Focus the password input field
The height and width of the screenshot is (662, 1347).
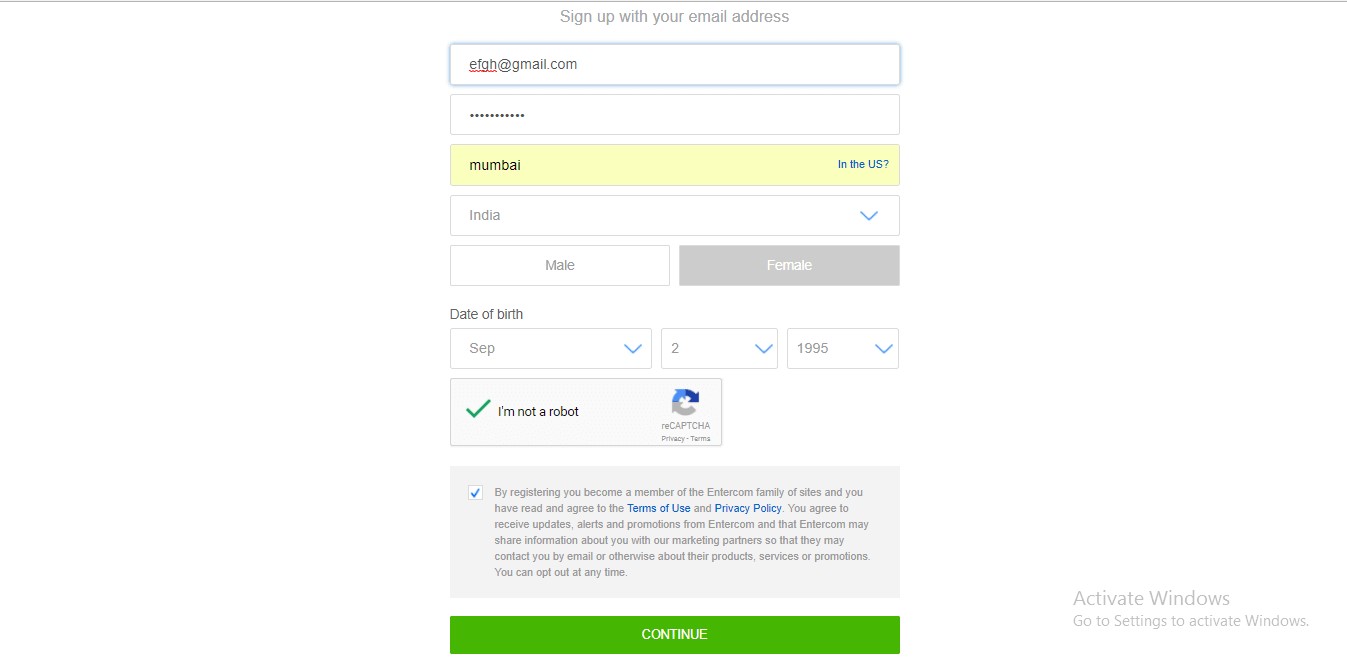(x=675, y=115)
